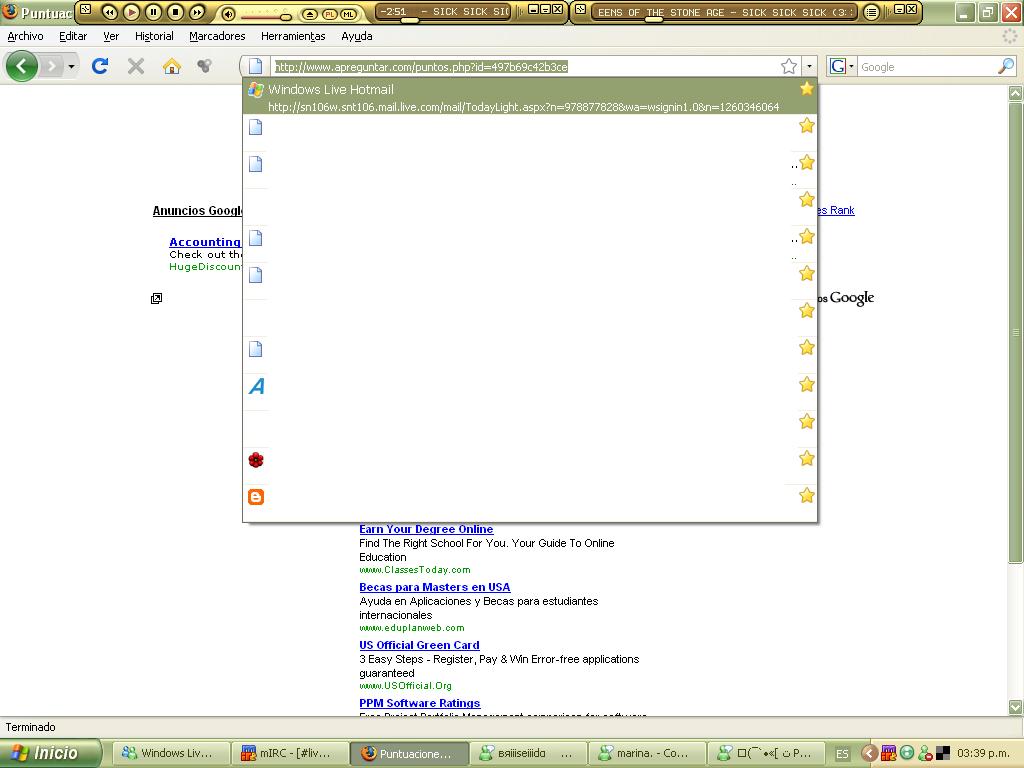
Task: Stop the Winamp track
Action: point(175,12)
